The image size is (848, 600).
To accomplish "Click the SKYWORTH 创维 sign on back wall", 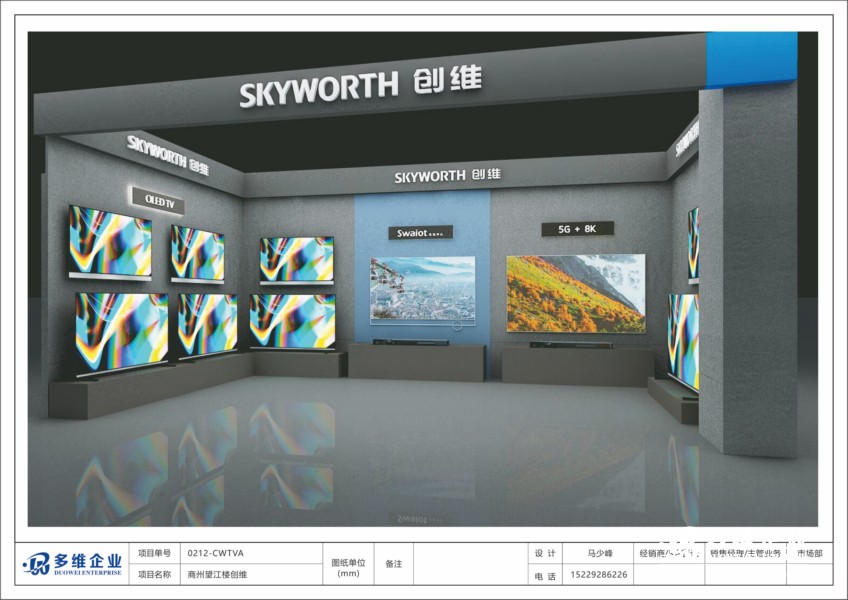I will click(447, 175).
